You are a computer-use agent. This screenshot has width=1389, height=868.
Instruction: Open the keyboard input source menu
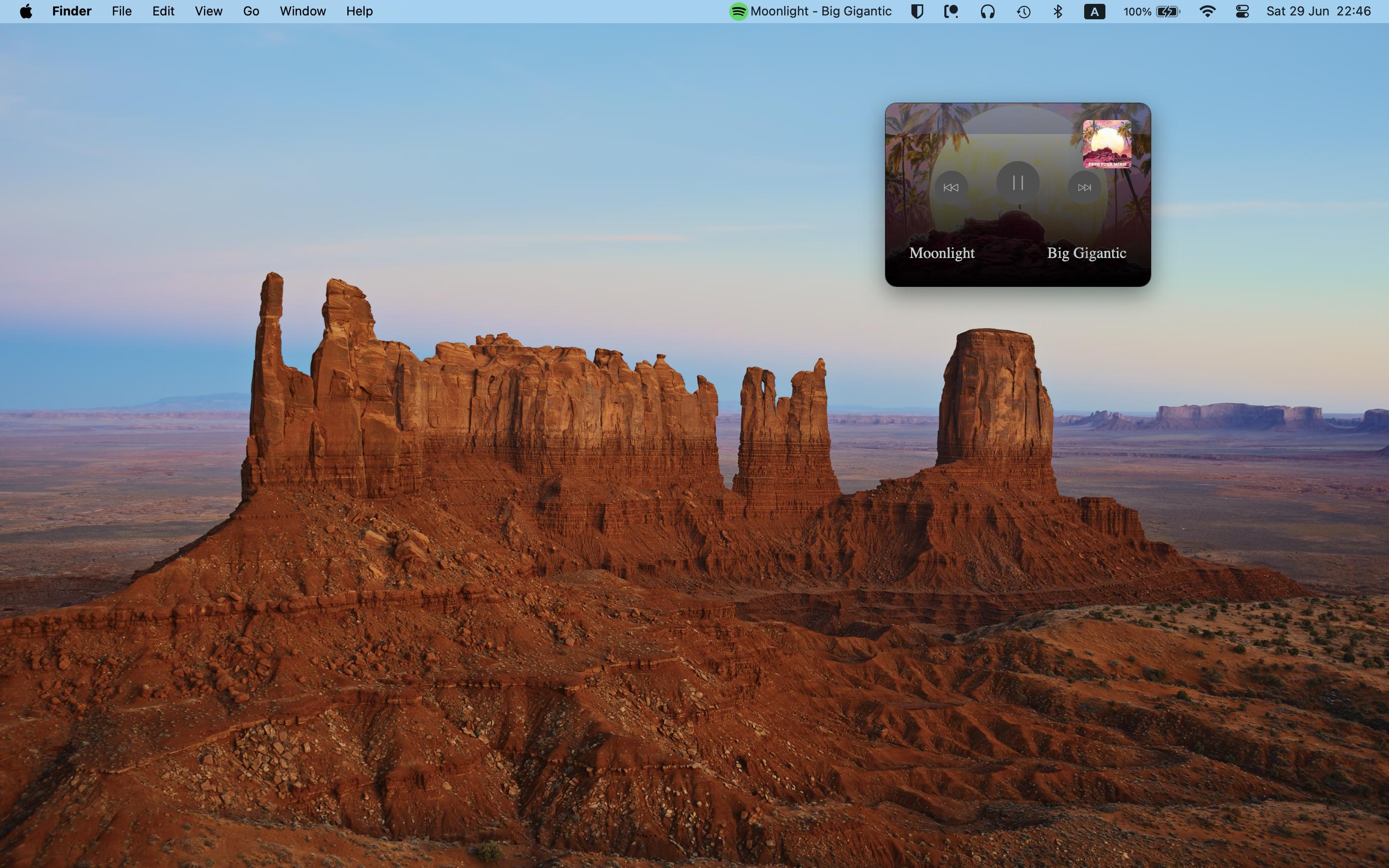[1094, 12]
